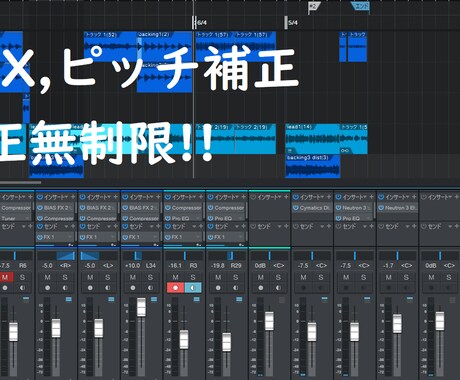Disable sends power icon on -5.0 <R> channel
This screenshot has height=380, width=460.
click(x=40, y=226)
